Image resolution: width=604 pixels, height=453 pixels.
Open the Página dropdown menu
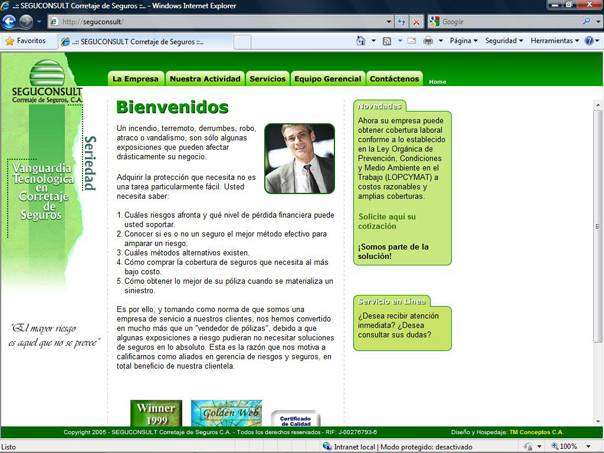click(x=463, y=41)
